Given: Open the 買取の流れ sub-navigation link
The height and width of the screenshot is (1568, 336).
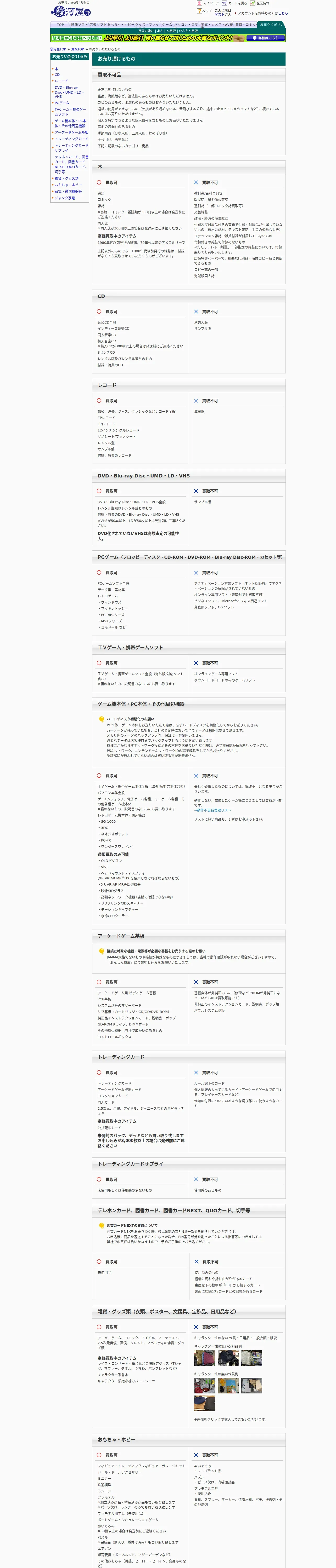Looking at the screenshot, I should [x=146, y=31].
